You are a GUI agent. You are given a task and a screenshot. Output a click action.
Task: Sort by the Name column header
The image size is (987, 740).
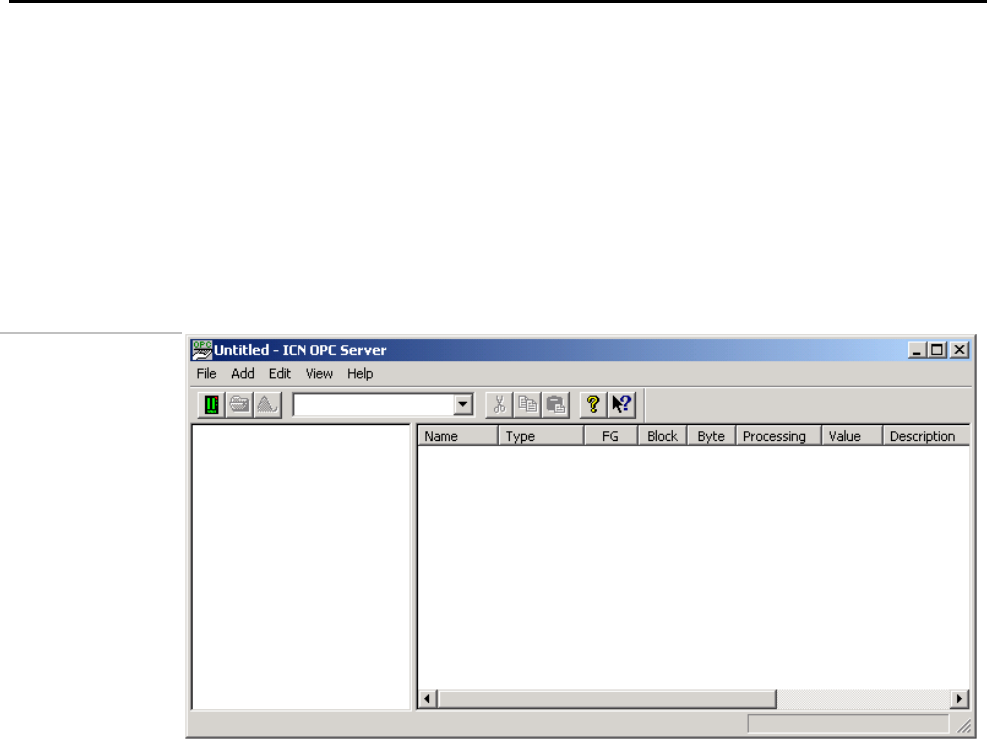(458, 436)
